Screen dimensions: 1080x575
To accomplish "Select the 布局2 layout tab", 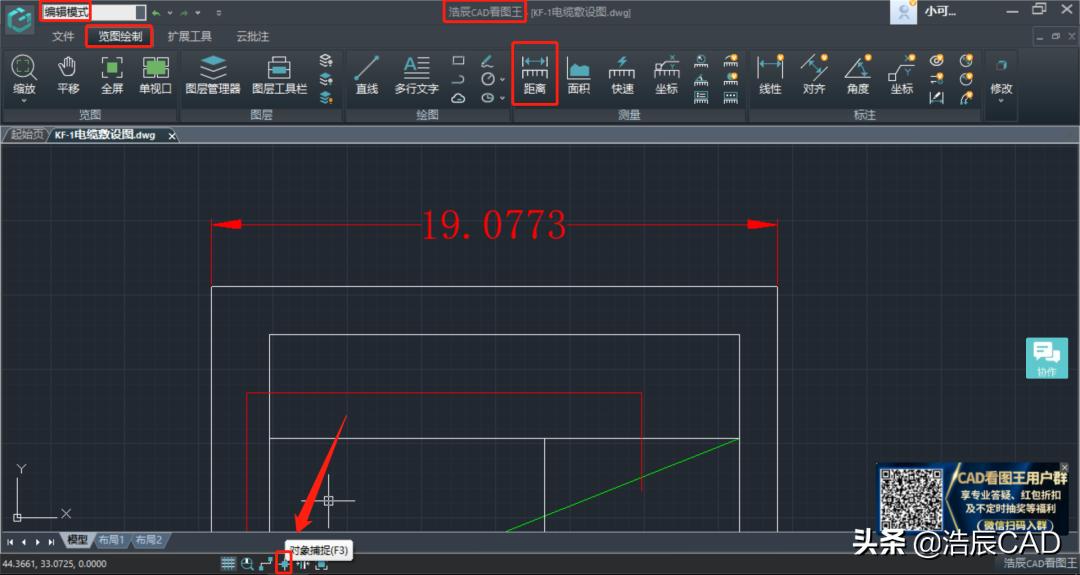I will [147, 540].
